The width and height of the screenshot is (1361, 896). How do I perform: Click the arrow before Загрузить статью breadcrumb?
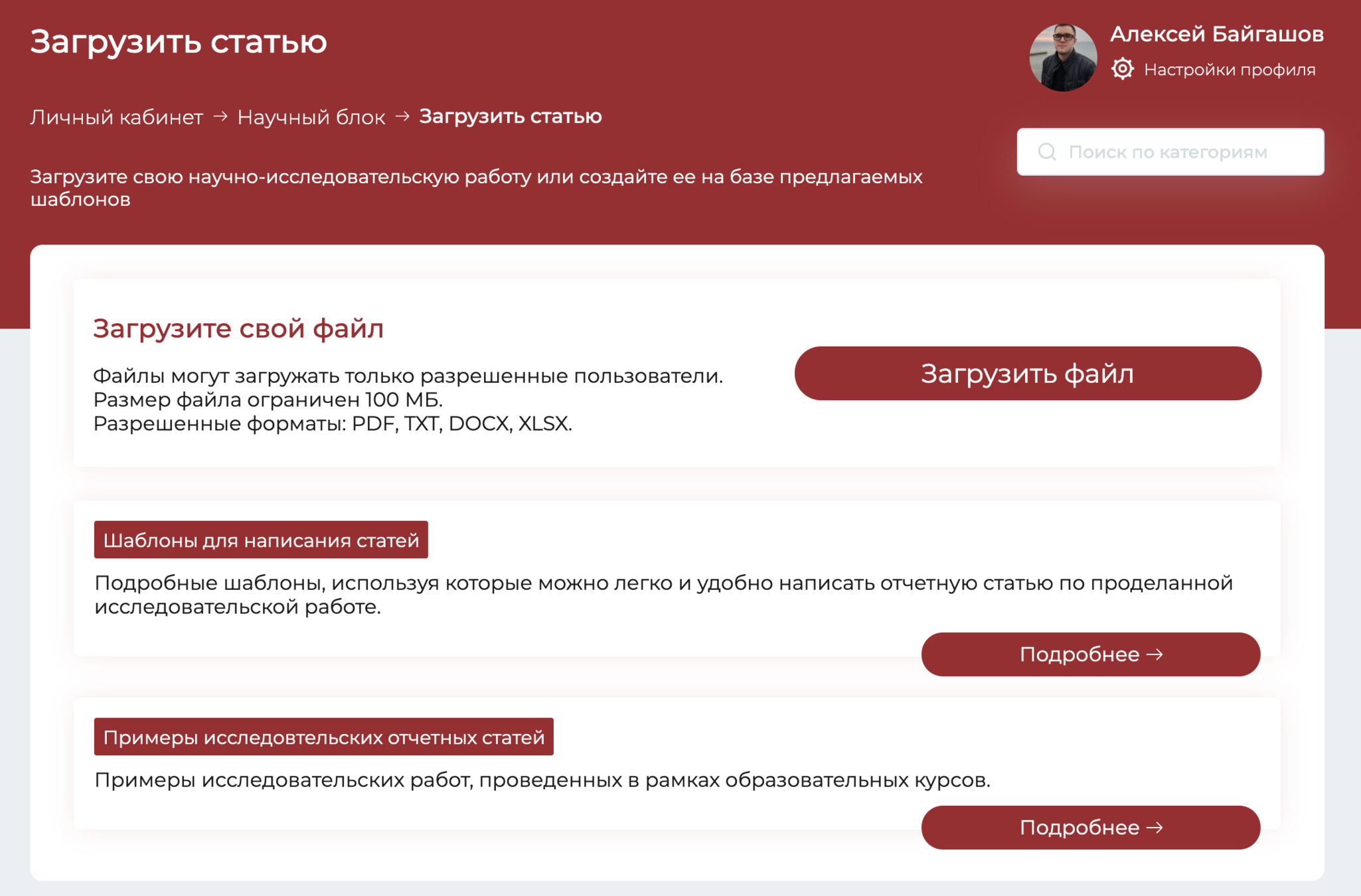click(402, 116)
